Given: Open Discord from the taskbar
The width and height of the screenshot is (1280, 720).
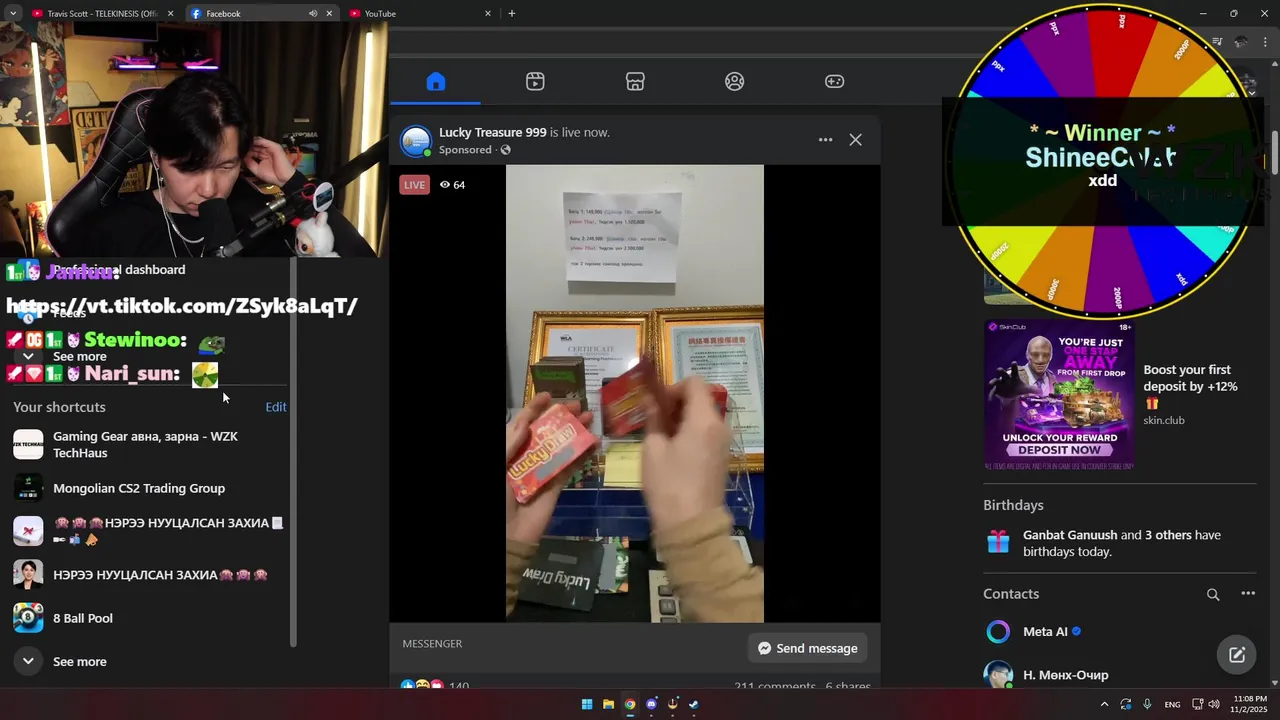Looking at the screenshot, I should [x=651, y=704].
